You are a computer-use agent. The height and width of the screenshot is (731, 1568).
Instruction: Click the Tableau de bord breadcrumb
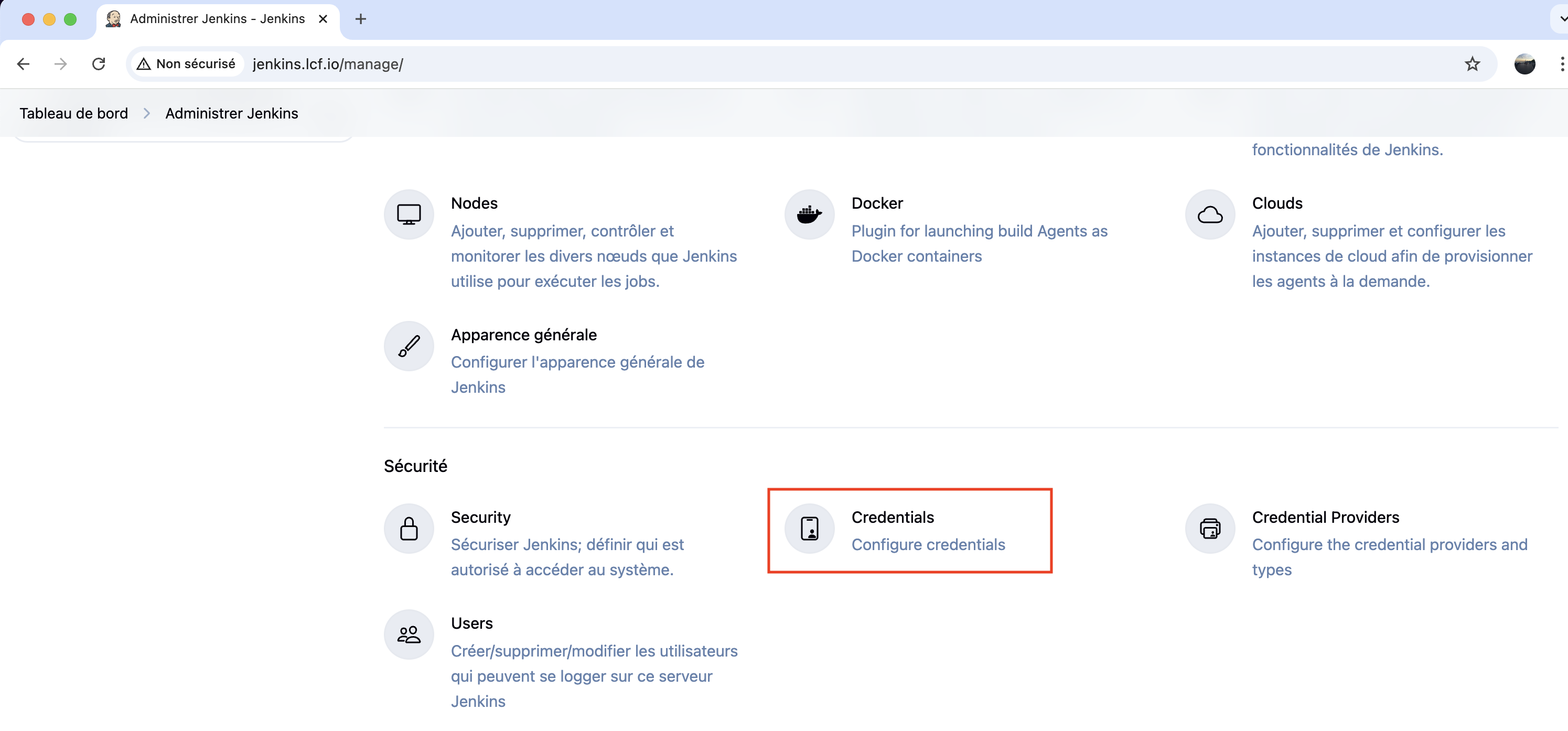coord(73,113)
